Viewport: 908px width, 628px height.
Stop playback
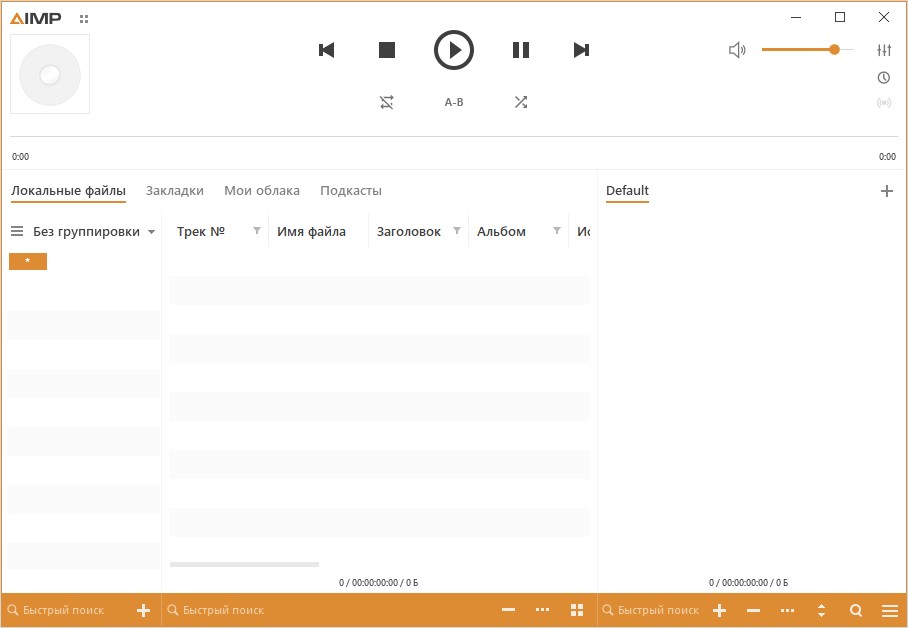click(387, 50)
